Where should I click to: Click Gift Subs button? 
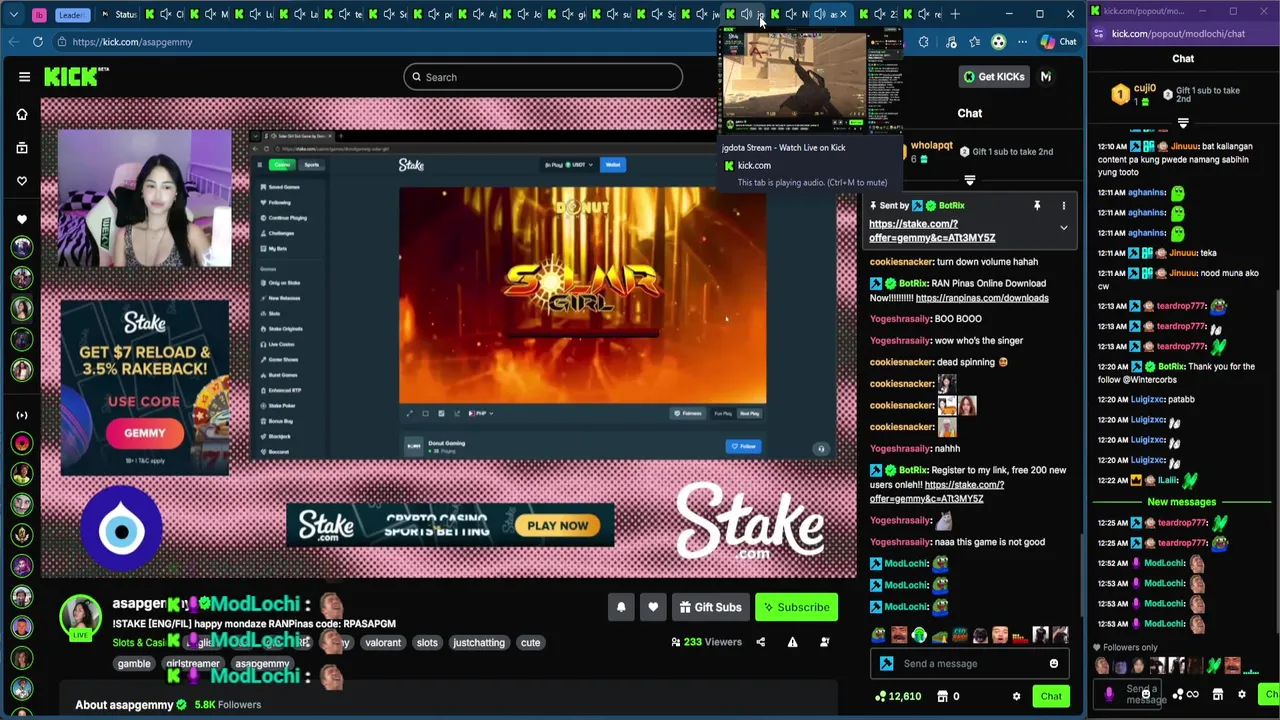point(710,607)
